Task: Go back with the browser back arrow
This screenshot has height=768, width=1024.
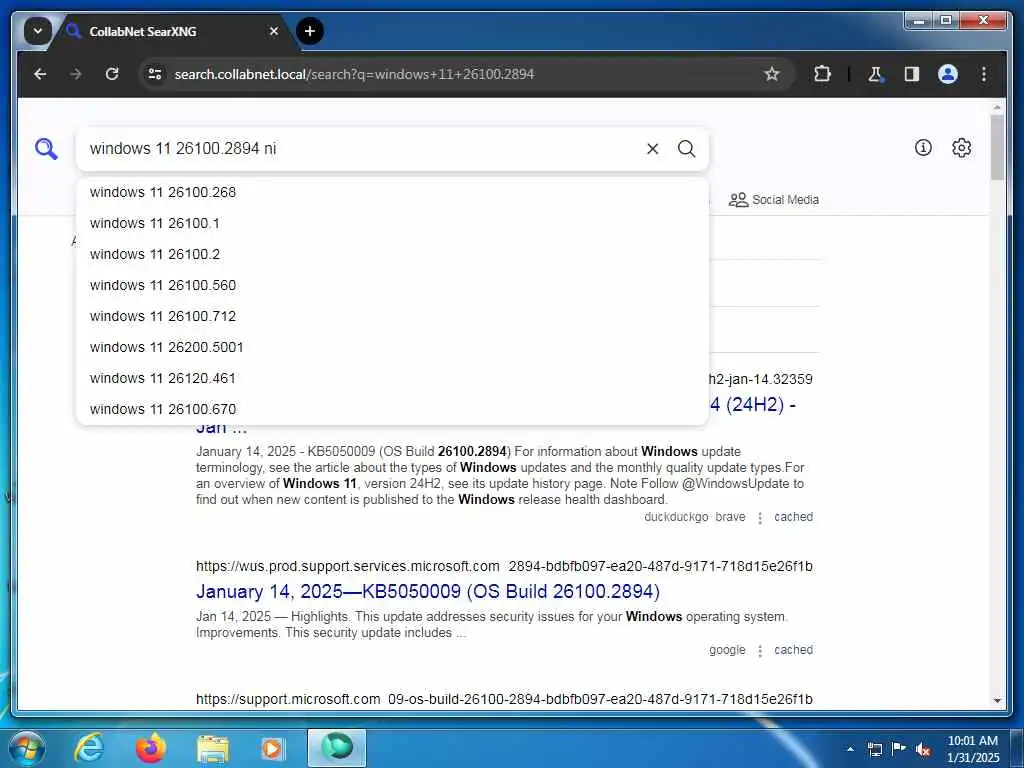Action: click(40, 74)
